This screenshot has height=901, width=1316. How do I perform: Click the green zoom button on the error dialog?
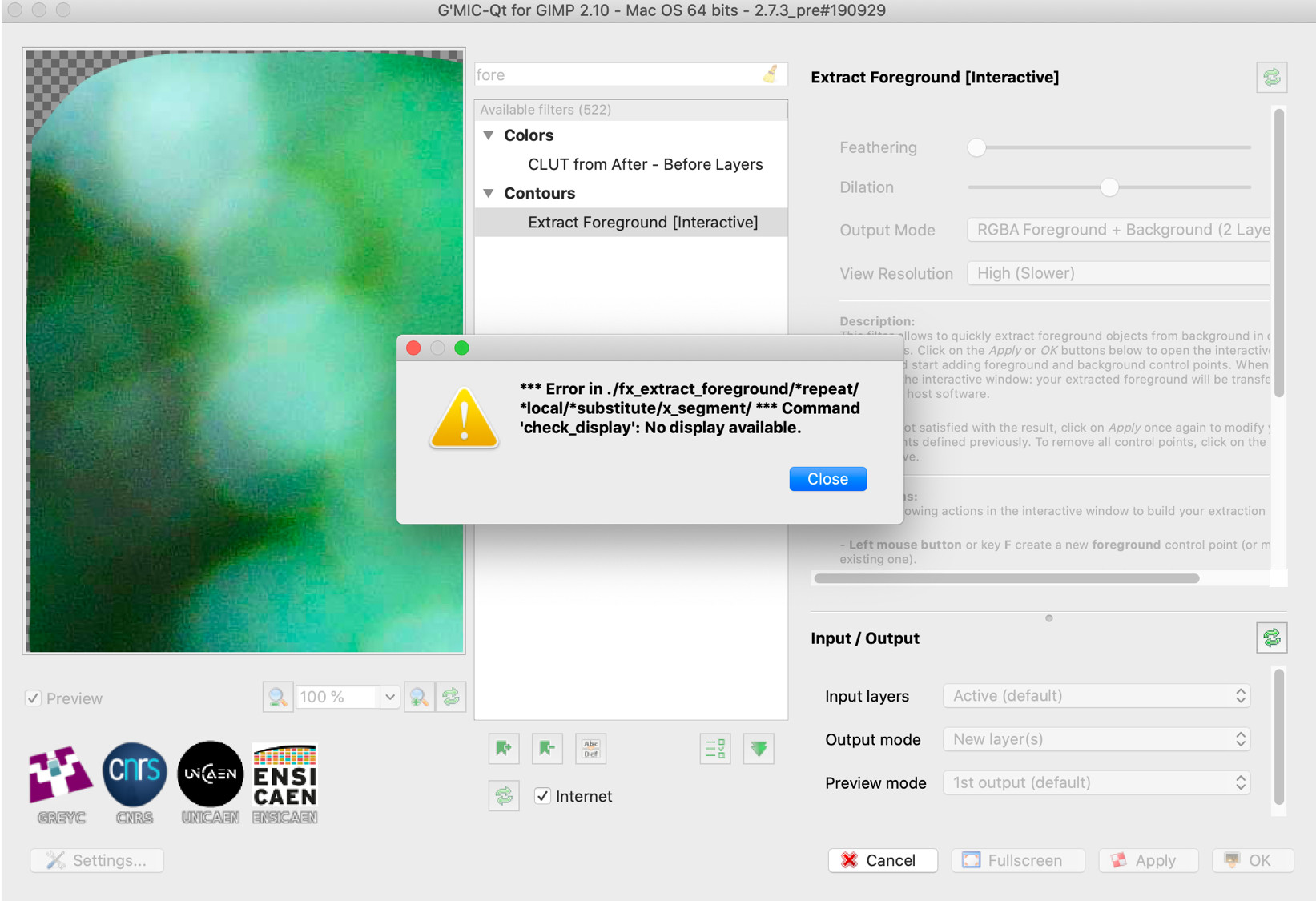[x=461, y=348]
